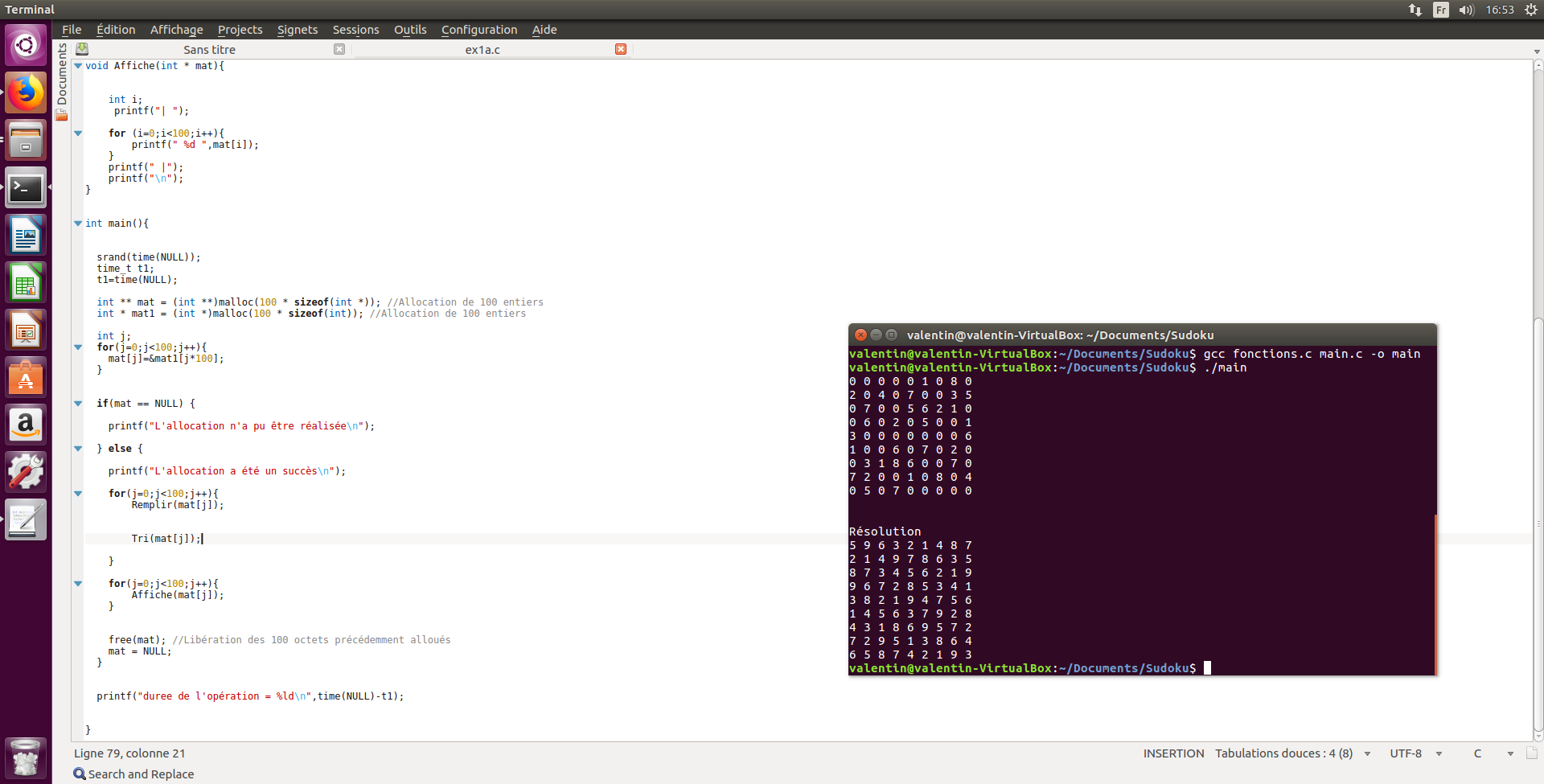Toggle INSERTION mode in status bar
The image size is (1544, 784).
pos(1173,753)
